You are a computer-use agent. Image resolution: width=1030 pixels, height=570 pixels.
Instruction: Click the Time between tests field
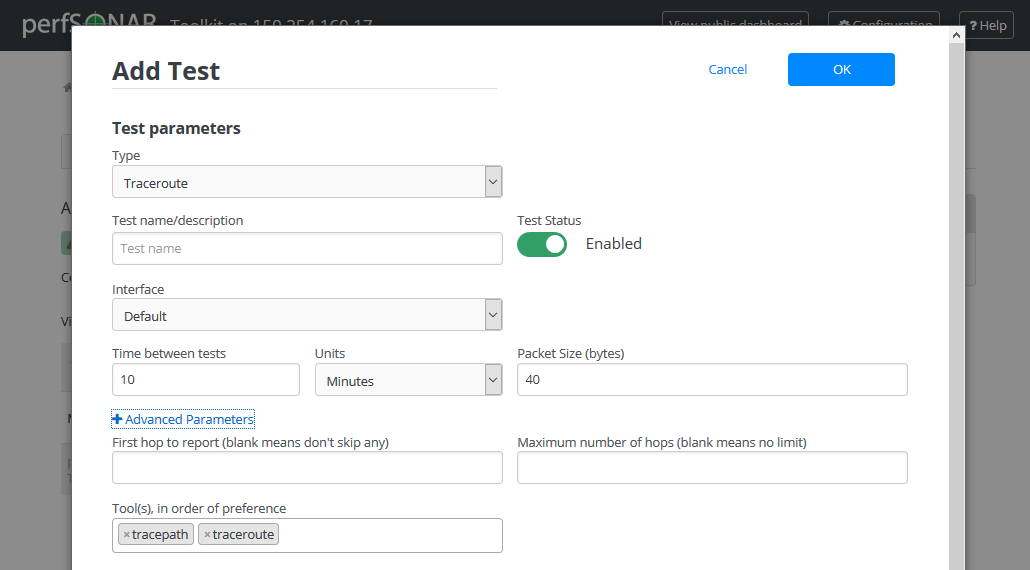point(206,380)
